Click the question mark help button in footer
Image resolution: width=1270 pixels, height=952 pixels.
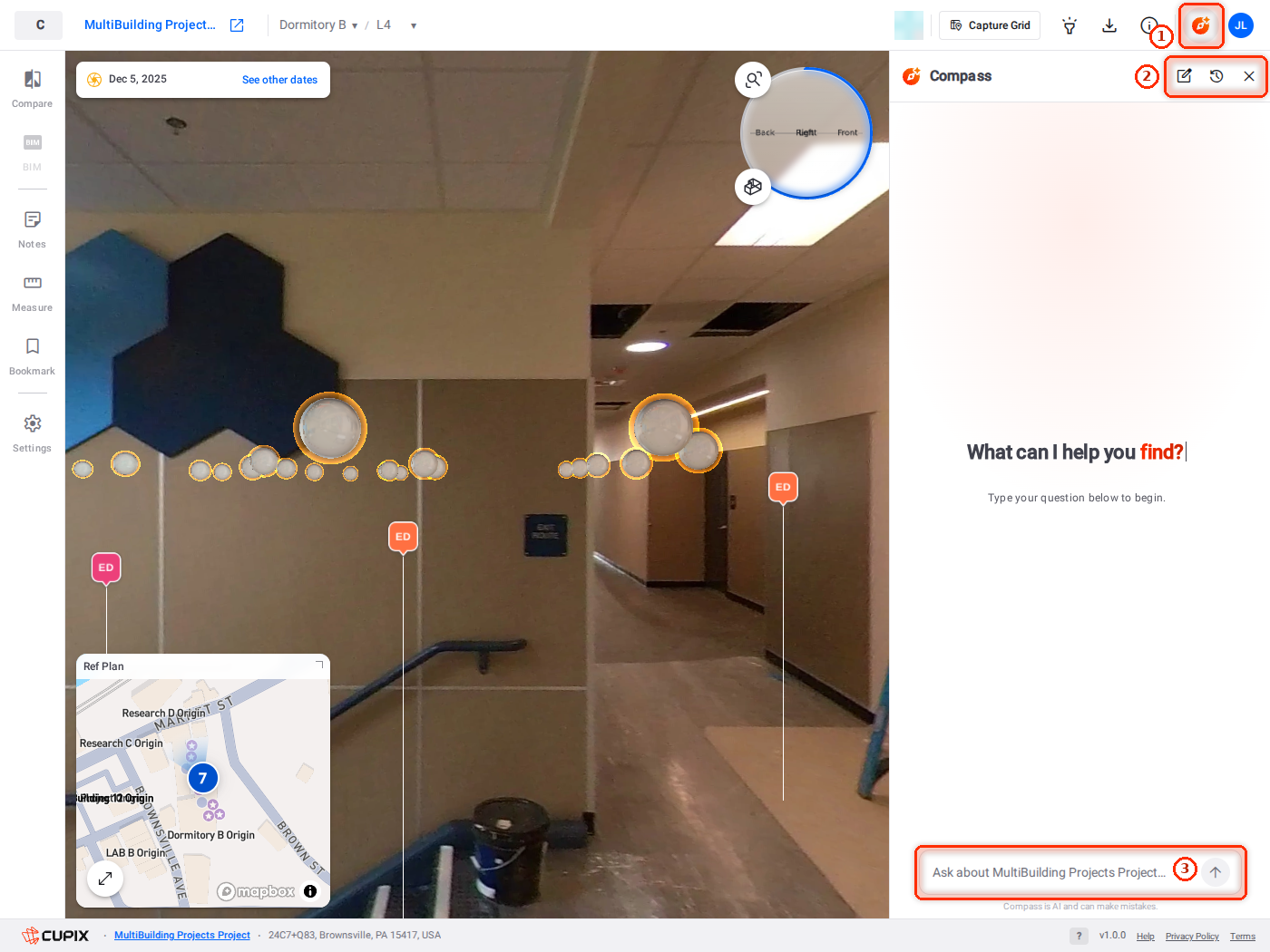click(x=1079, y=936)
